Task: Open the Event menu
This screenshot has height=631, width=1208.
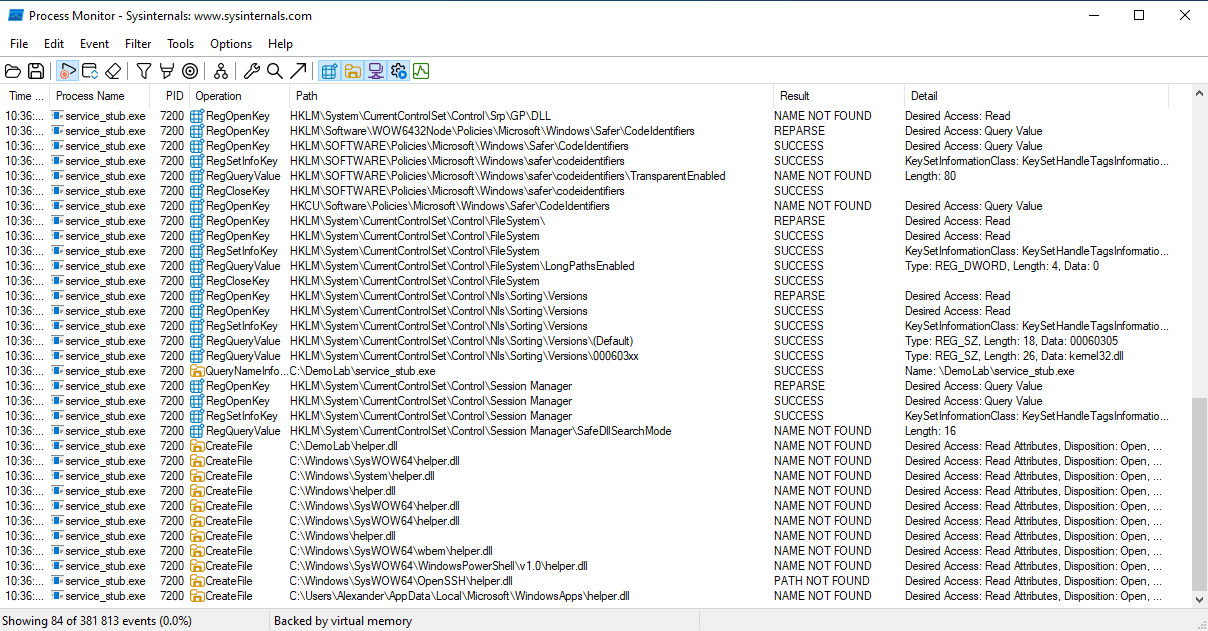Action: click(95, 44)
